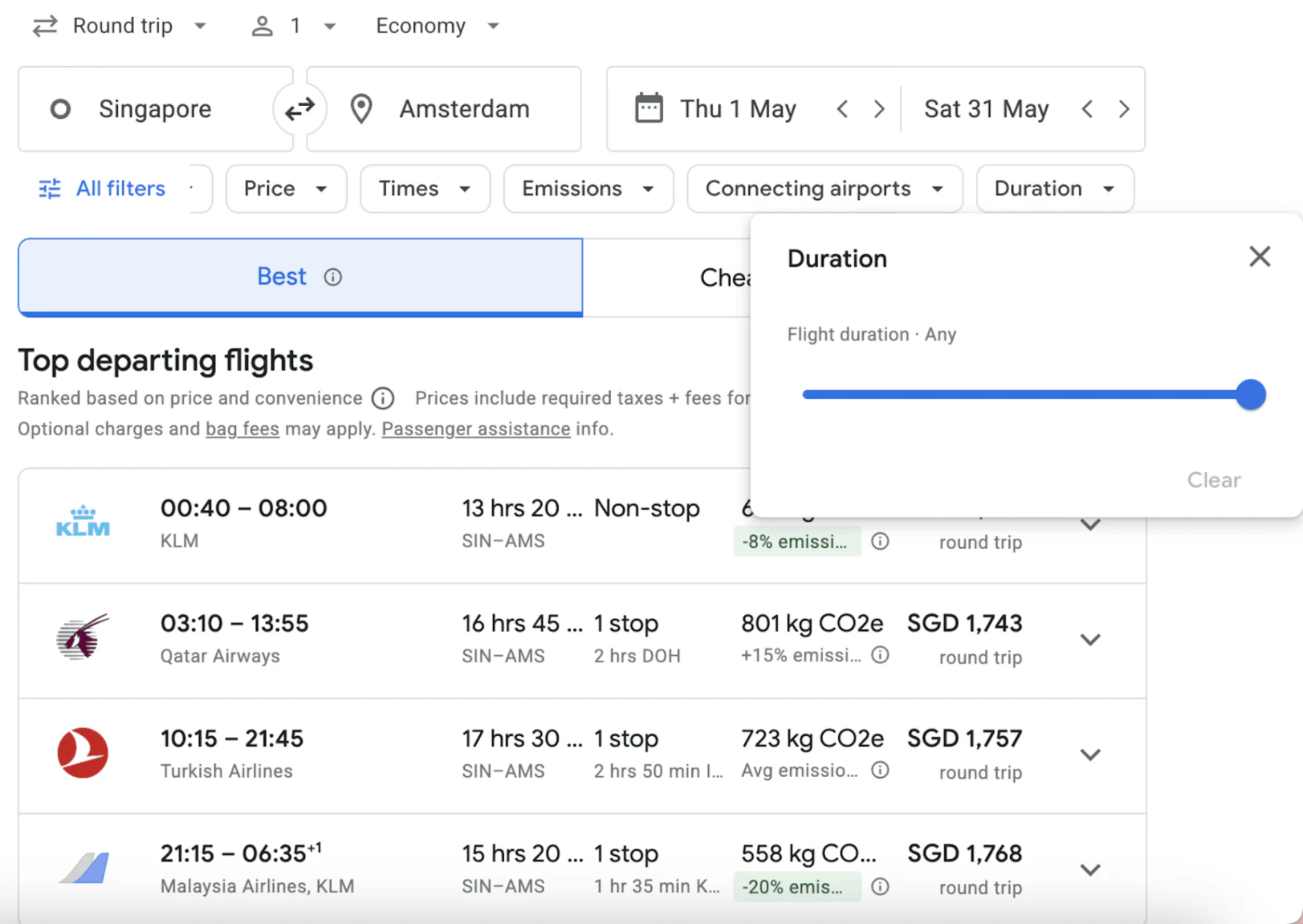Click the swap origin and destination icon

[x=299, y=109]
